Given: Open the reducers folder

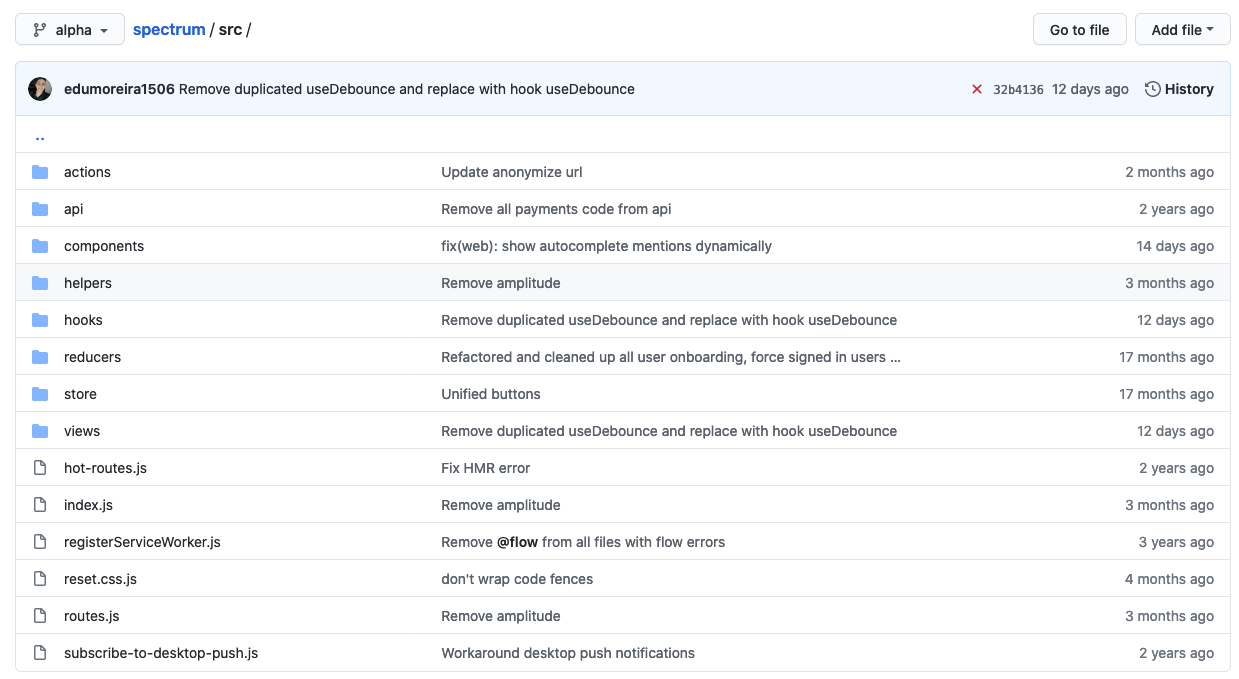Looking at the screenshot, I should point(92,356).
